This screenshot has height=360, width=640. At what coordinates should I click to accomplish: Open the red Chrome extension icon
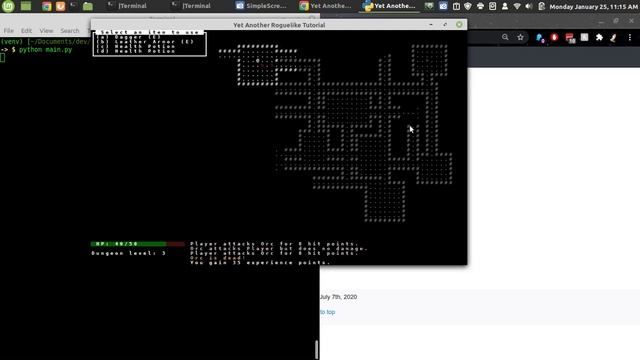click(554, 37)
